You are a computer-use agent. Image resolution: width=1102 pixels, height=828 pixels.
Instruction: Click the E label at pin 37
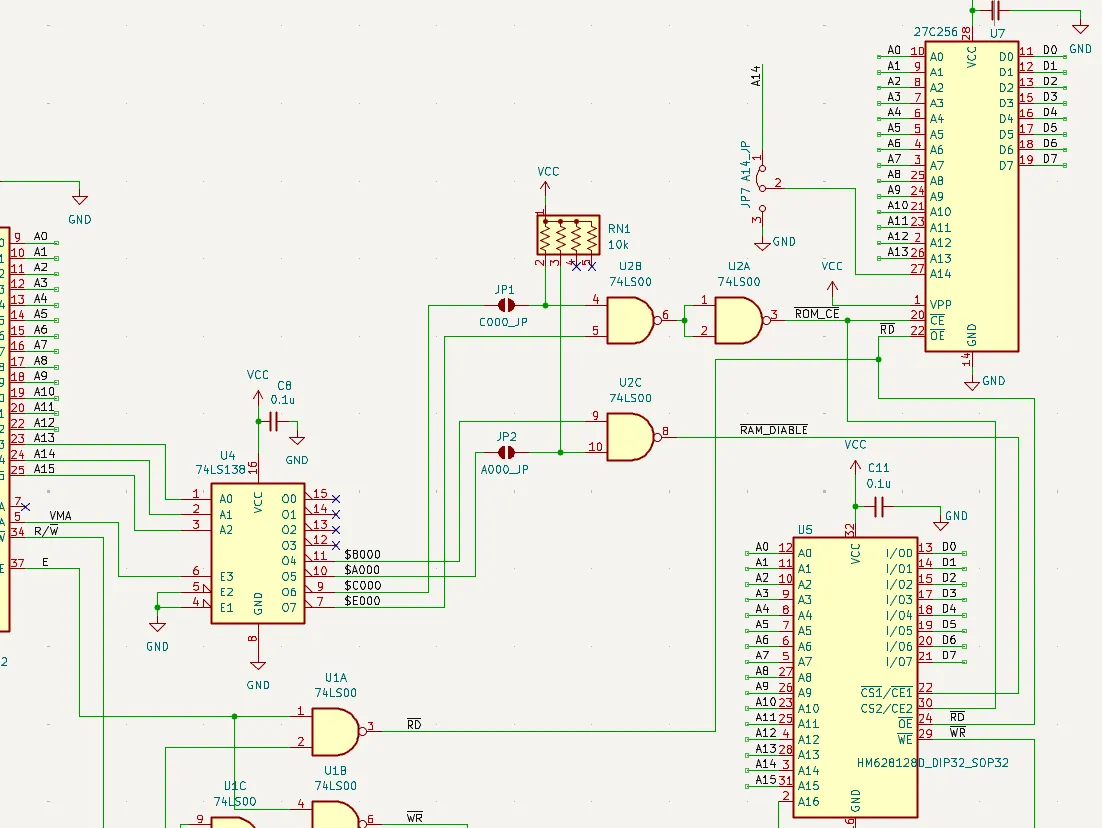46,562
